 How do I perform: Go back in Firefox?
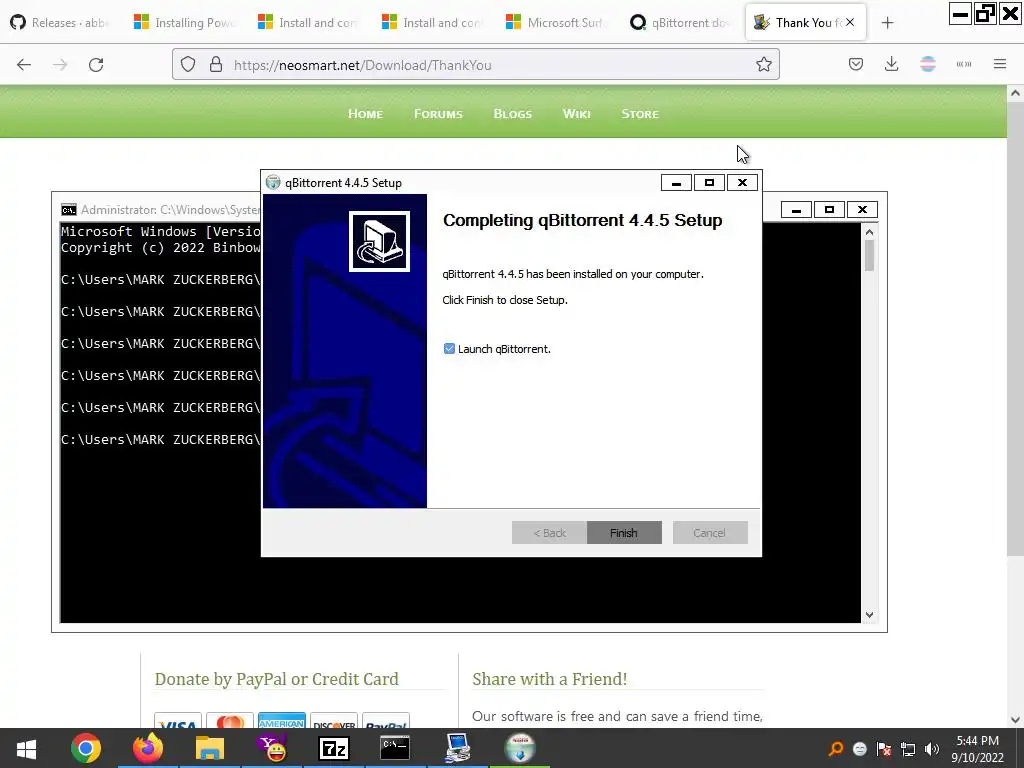coord(24,65)
